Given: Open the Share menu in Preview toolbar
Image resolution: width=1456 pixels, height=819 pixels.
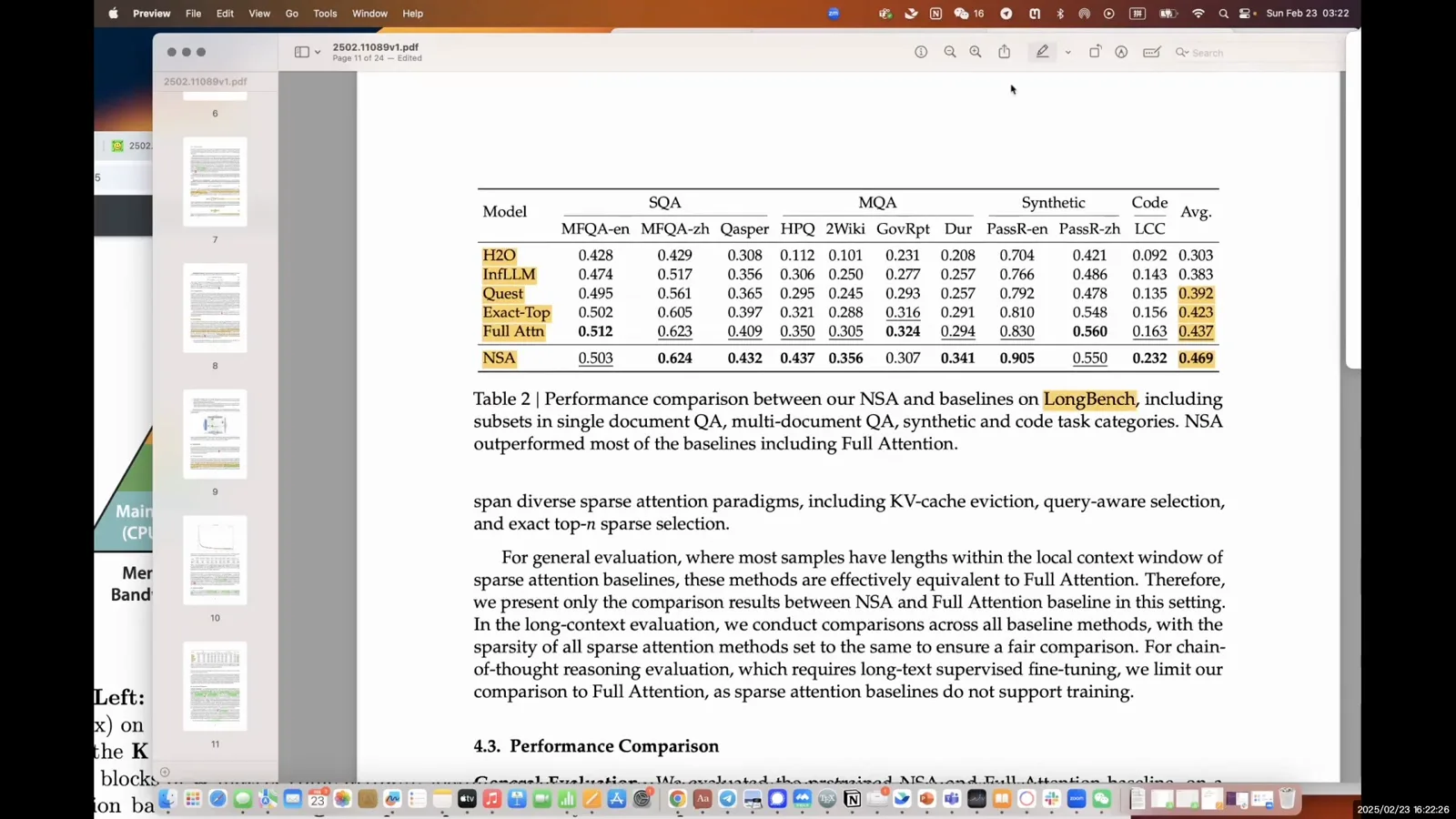Looking at the screenshot, I should point(1005,52).
